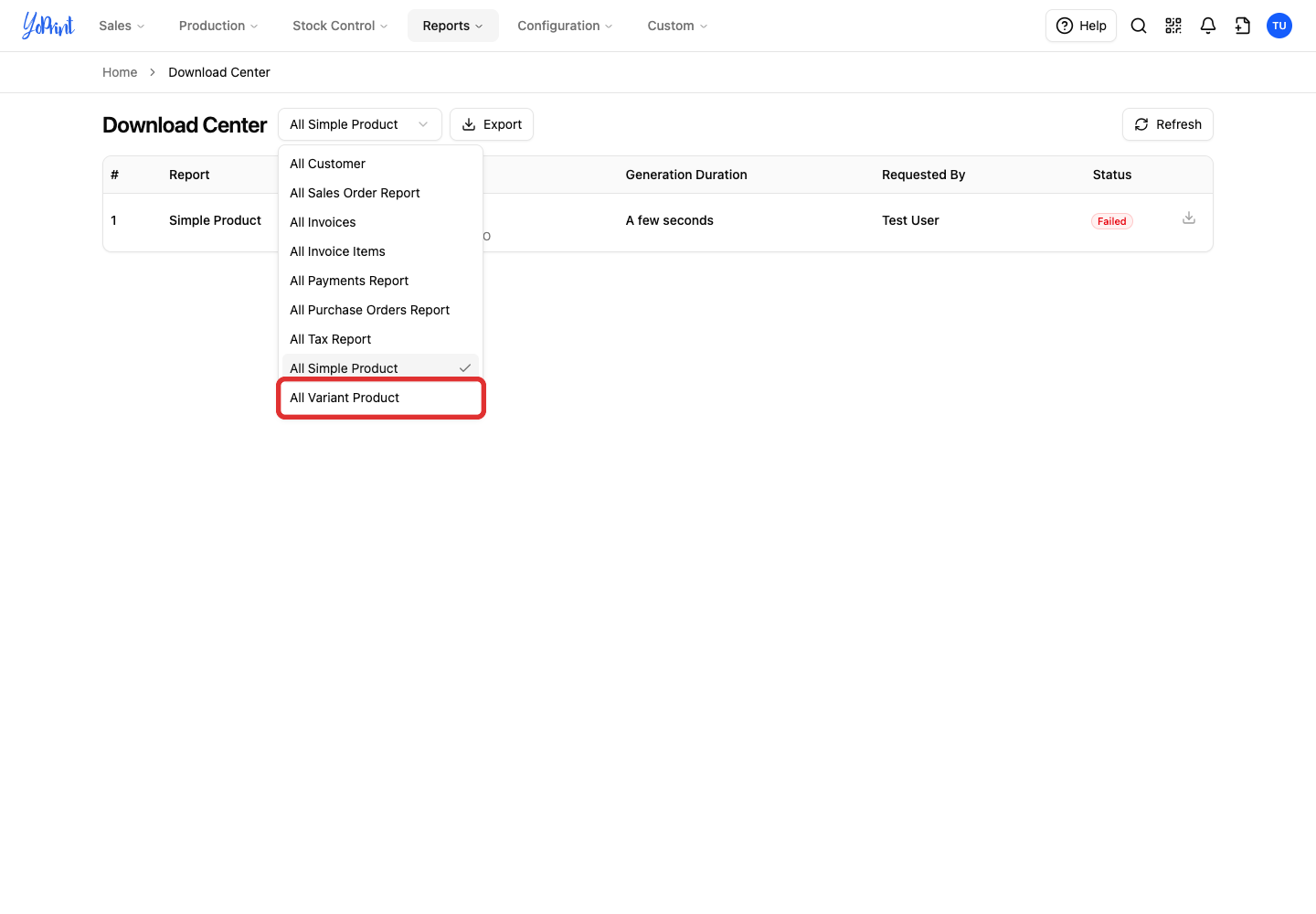This screenshot has height=914, width=1316.
Task: Collapse the All Simple Product report selector
Action: click(360, 124)
